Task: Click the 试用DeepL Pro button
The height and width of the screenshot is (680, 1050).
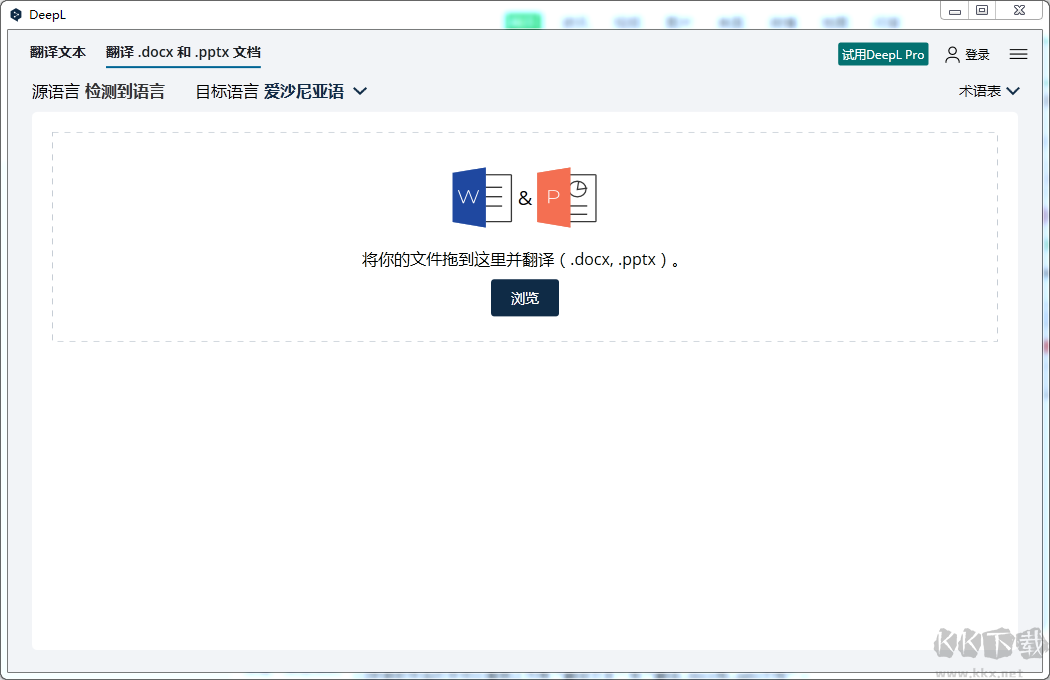Action: click(x=883, y=55)
